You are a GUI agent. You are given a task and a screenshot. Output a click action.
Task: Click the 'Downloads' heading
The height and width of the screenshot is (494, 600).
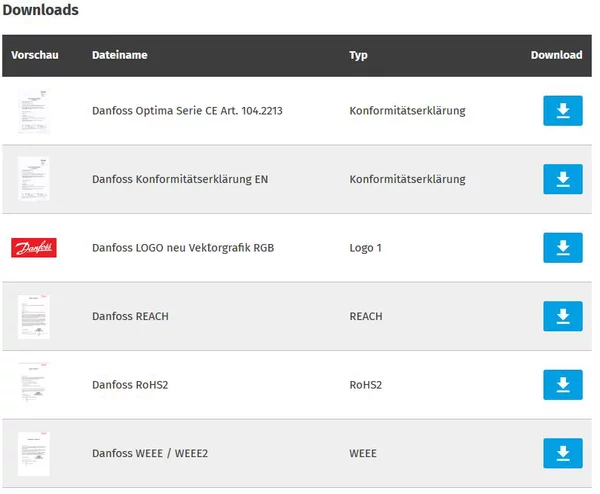coord(41,10)
